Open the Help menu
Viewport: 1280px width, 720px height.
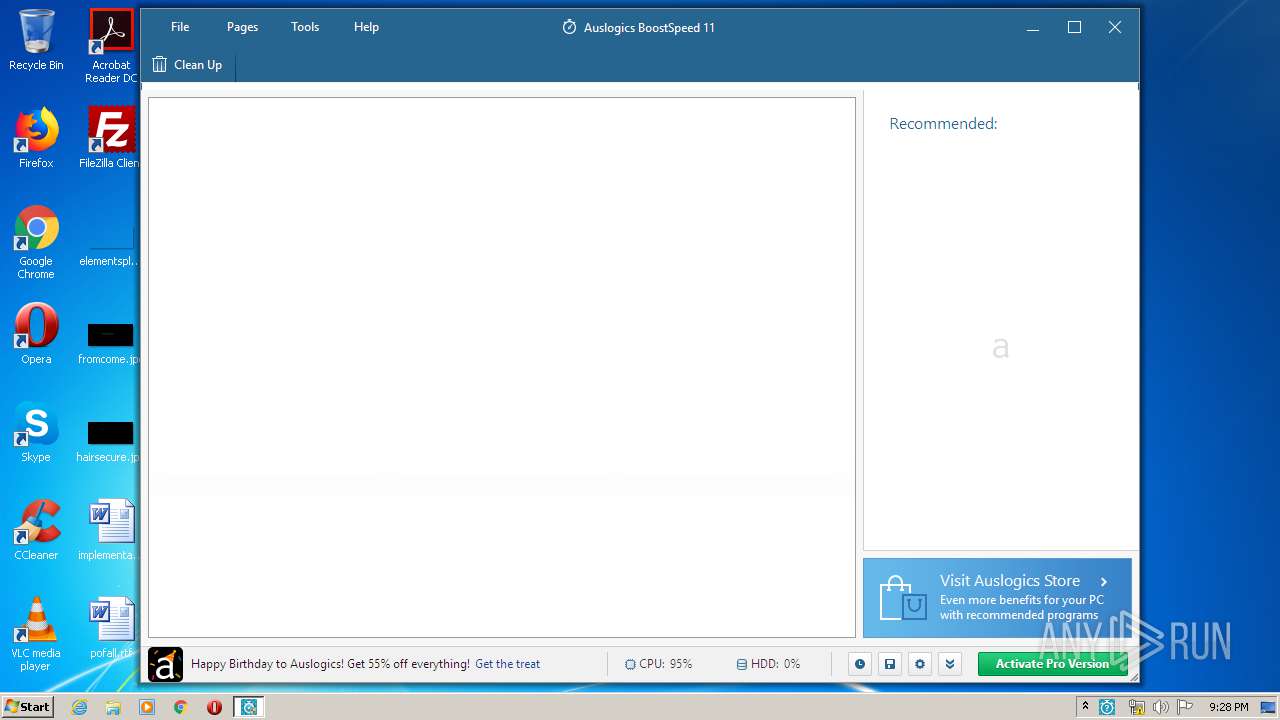click(366, 27)
